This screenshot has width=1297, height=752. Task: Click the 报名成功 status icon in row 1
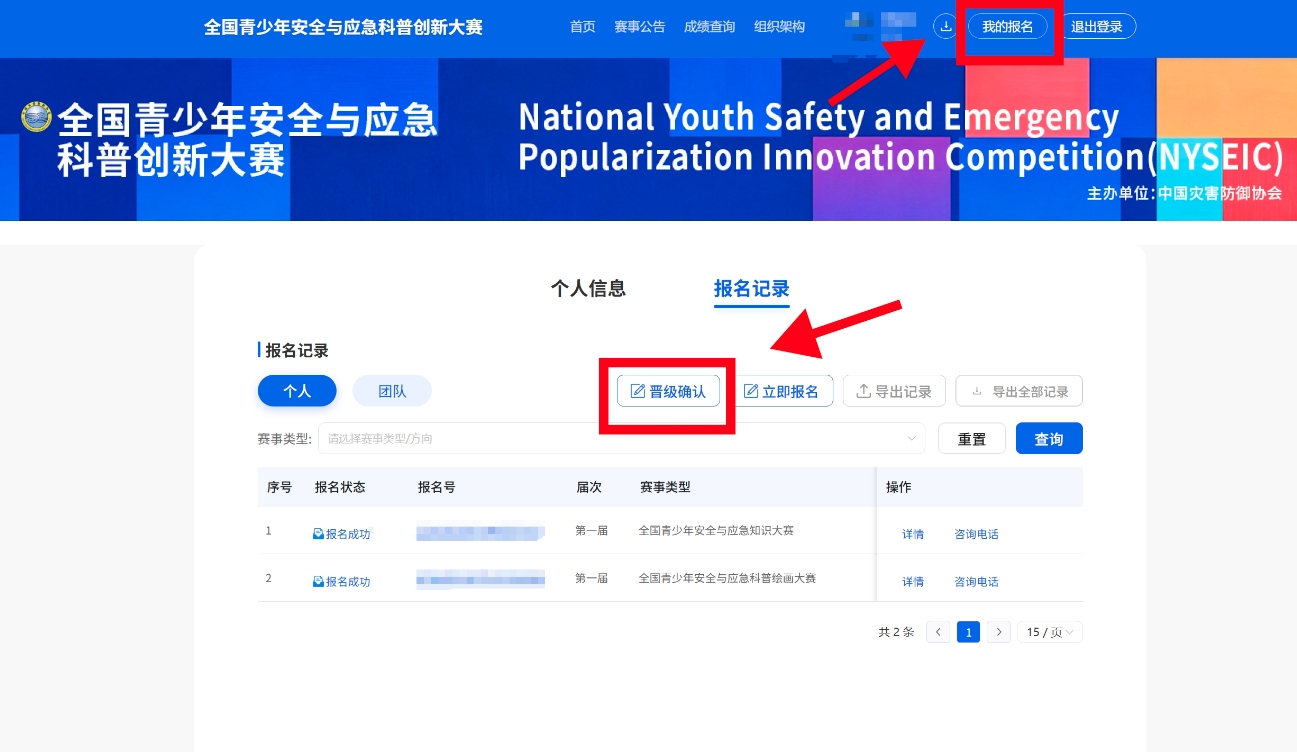tap(318, 534)
